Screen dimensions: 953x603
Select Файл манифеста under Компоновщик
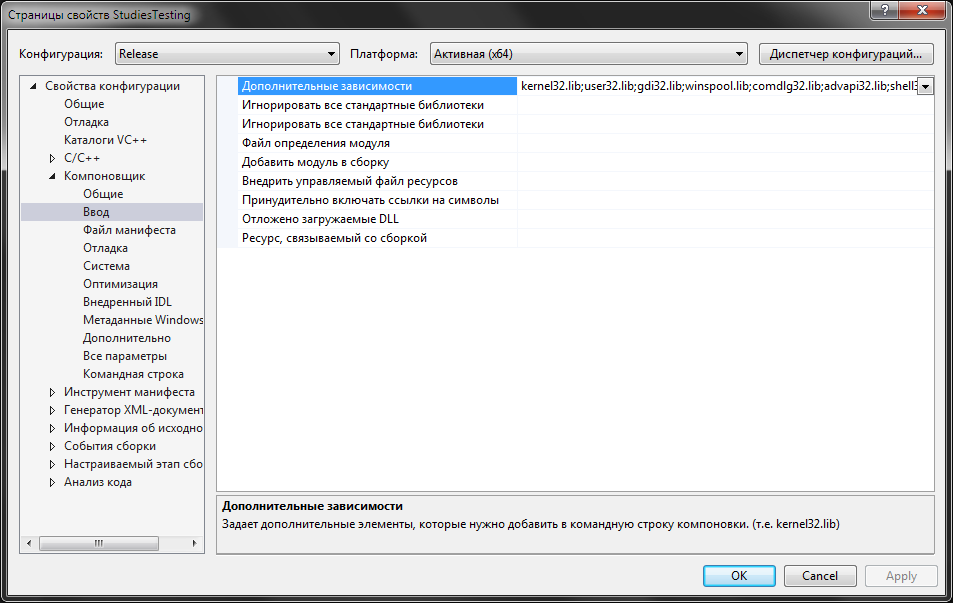pos(129,230)
